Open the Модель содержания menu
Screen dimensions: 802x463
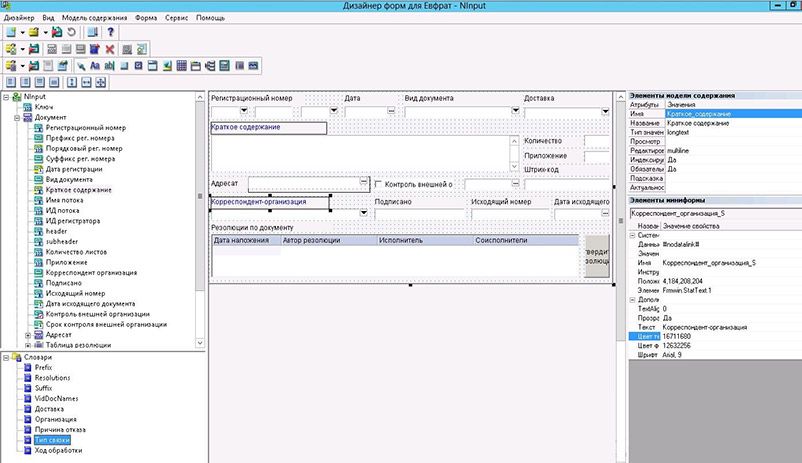pyautogui.click(x=95, y=17)
